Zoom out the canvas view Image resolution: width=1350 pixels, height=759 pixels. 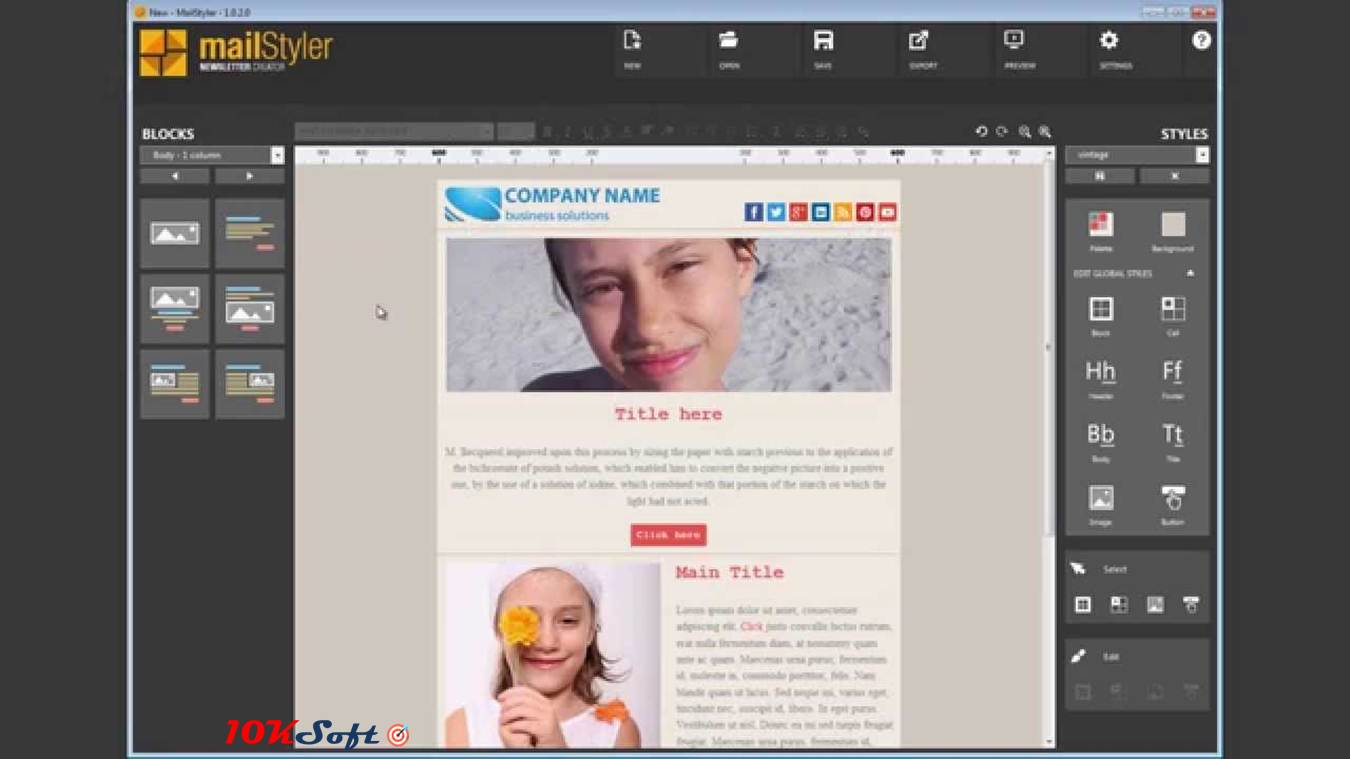[1024, 131]
